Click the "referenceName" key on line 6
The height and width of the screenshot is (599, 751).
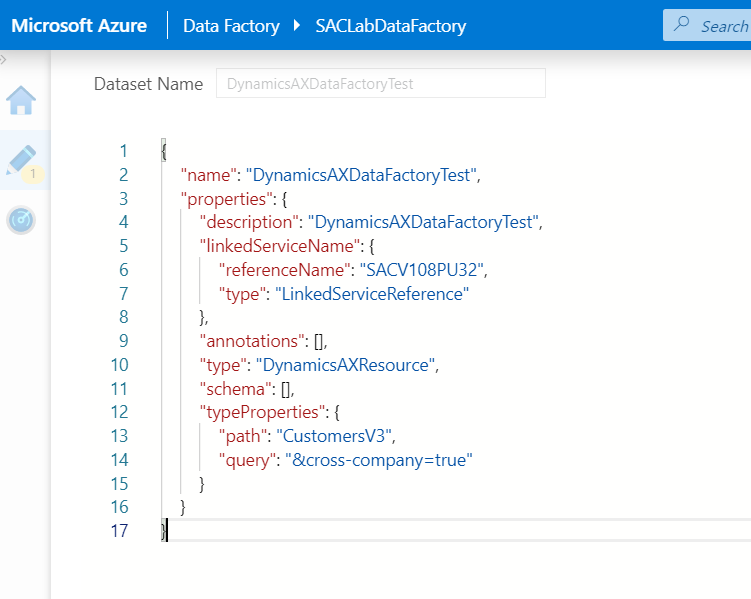click(285, 270)
